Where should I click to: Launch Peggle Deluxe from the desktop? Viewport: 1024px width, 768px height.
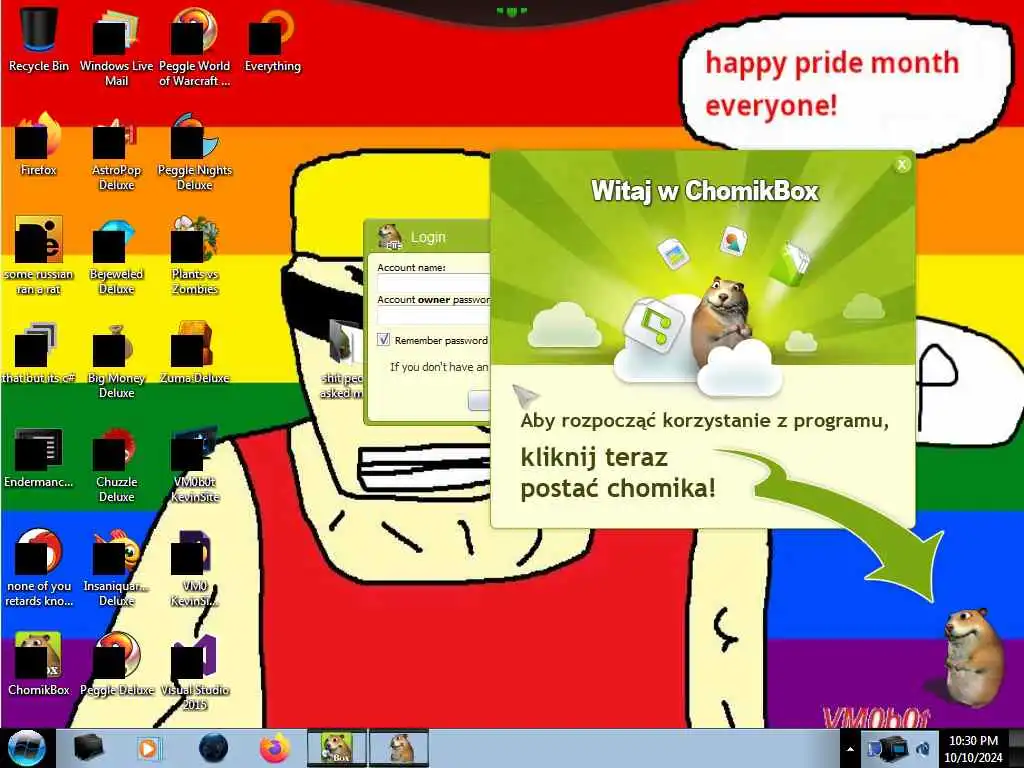coord(116,663)
